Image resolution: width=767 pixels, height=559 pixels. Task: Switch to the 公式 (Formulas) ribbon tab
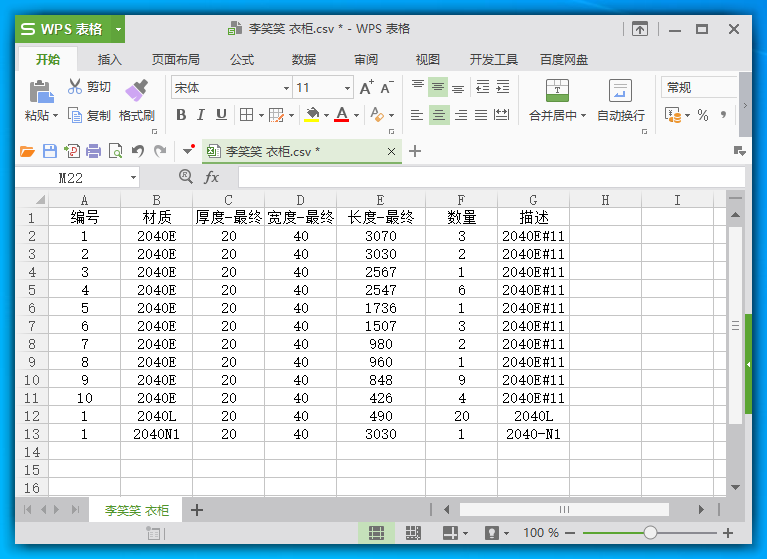pyautogui.click(x=242, y=59)
